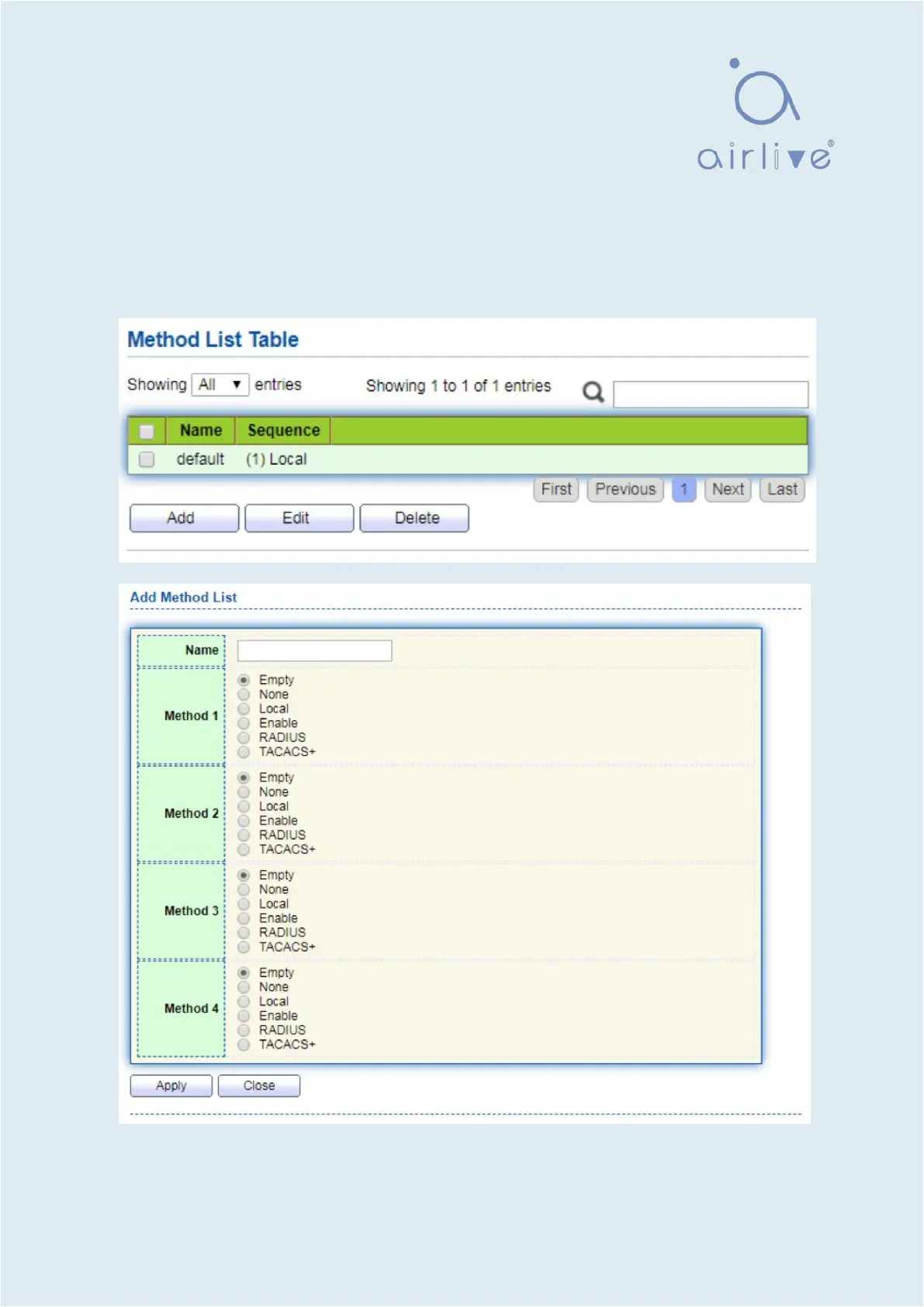Set Method 1 to None
Viewport: 924px width, 1307px height.
244,695
